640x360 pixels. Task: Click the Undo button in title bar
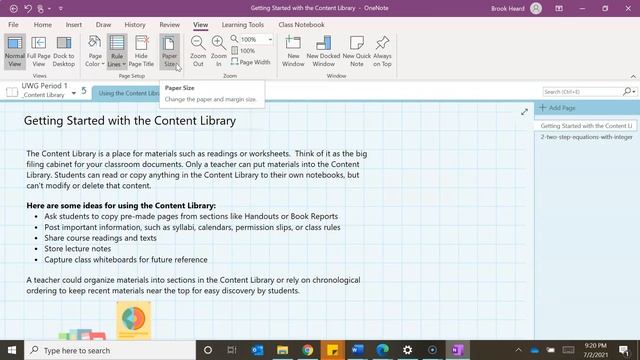tap(28, 8)
